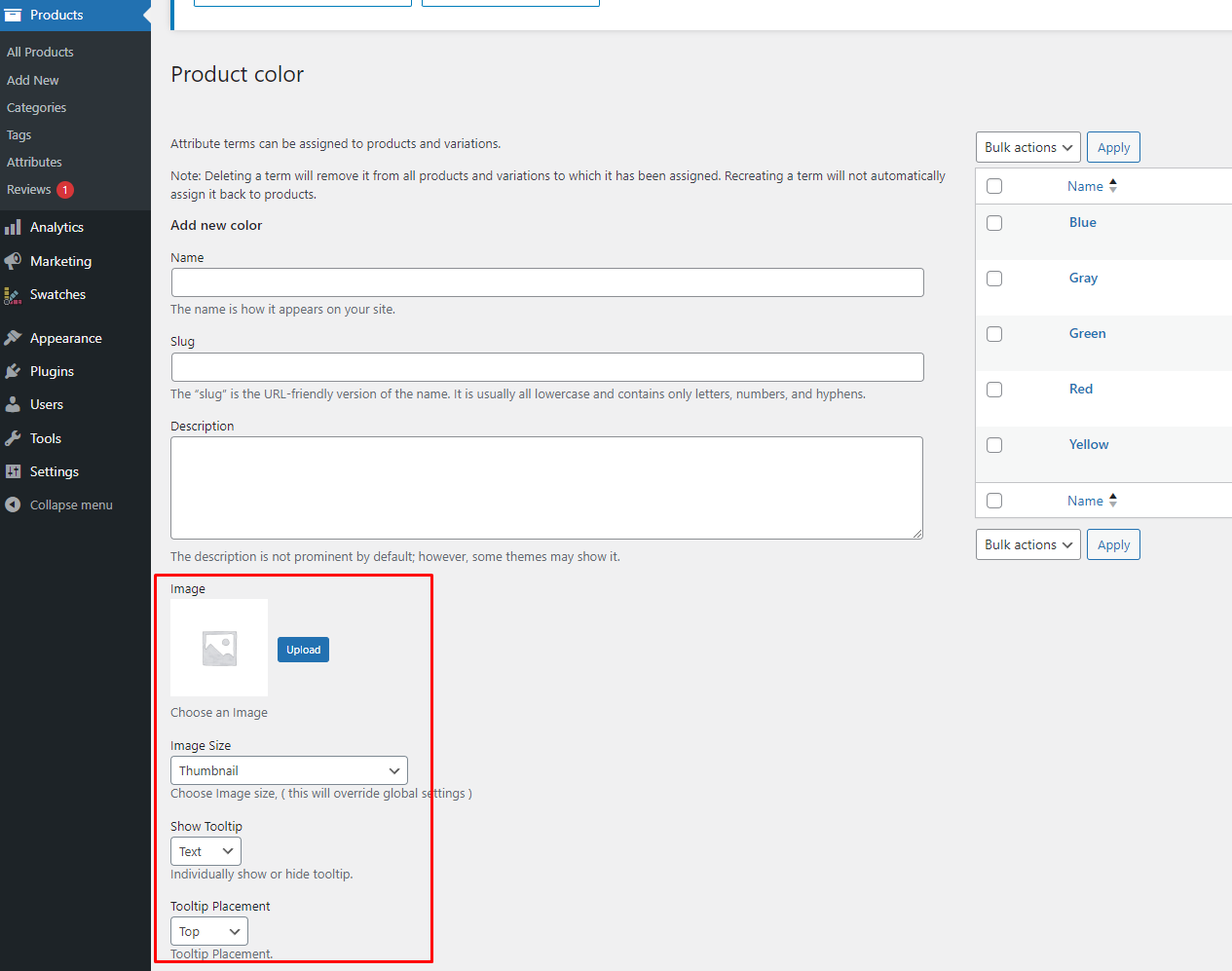
Task: Open the Show Tooltip dropdown
Action: click(205, 851)
